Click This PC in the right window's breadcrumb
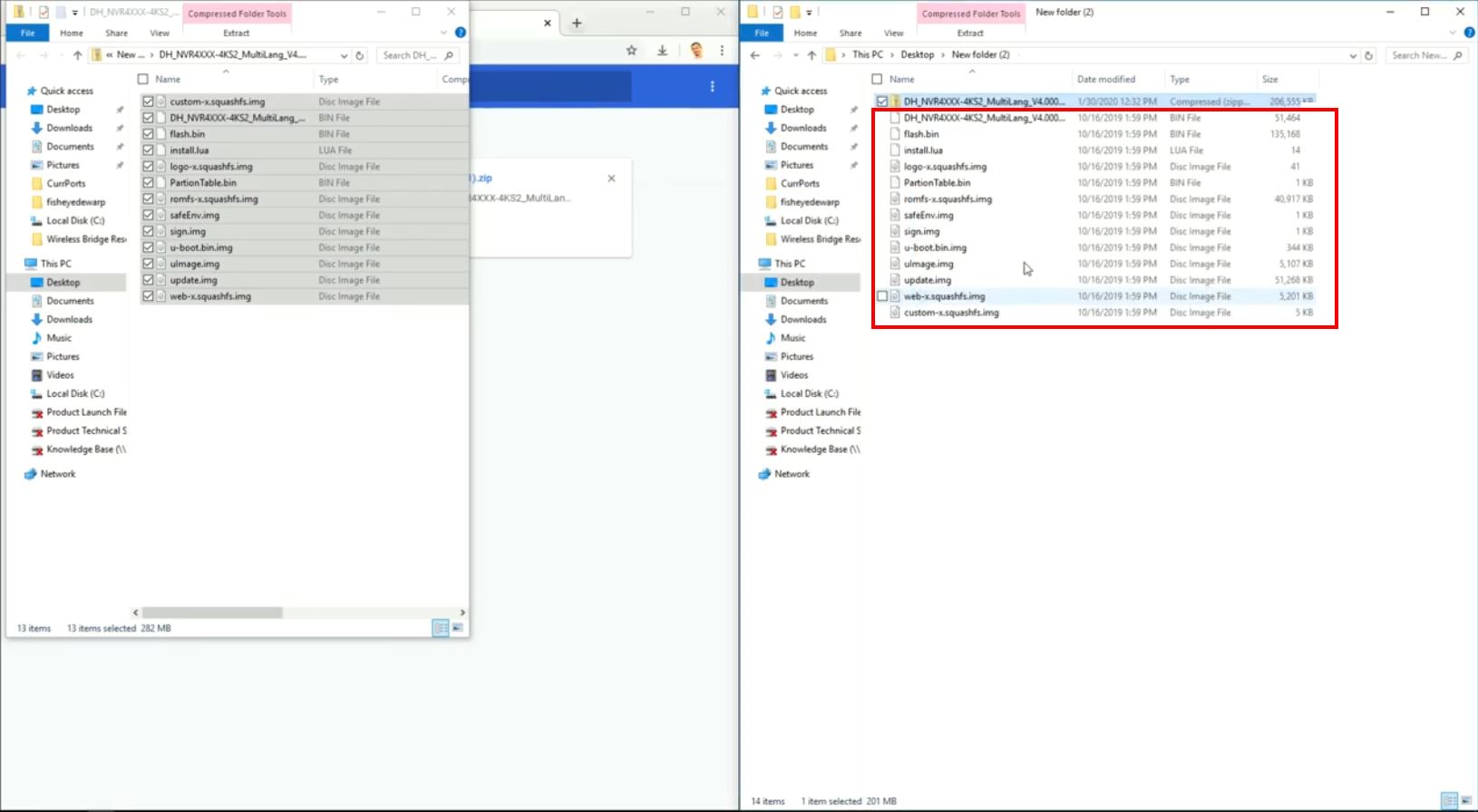1478x812 pixels. (x=868, y=55)
